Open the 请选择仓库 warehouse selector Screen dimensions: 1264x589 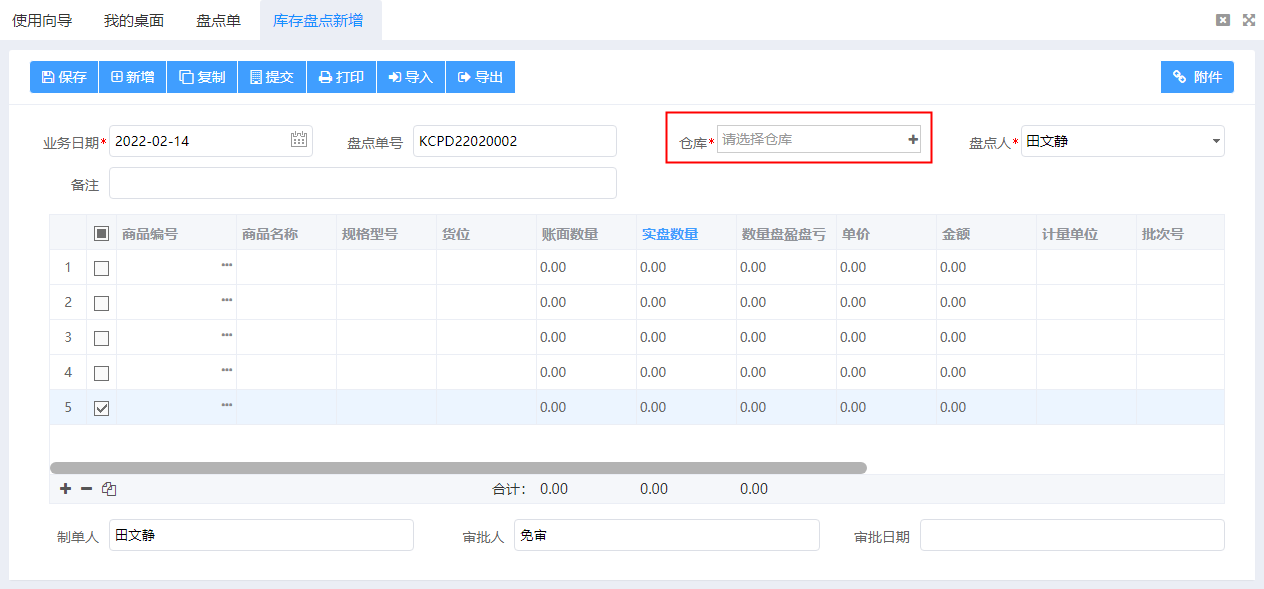coord(810,140)
